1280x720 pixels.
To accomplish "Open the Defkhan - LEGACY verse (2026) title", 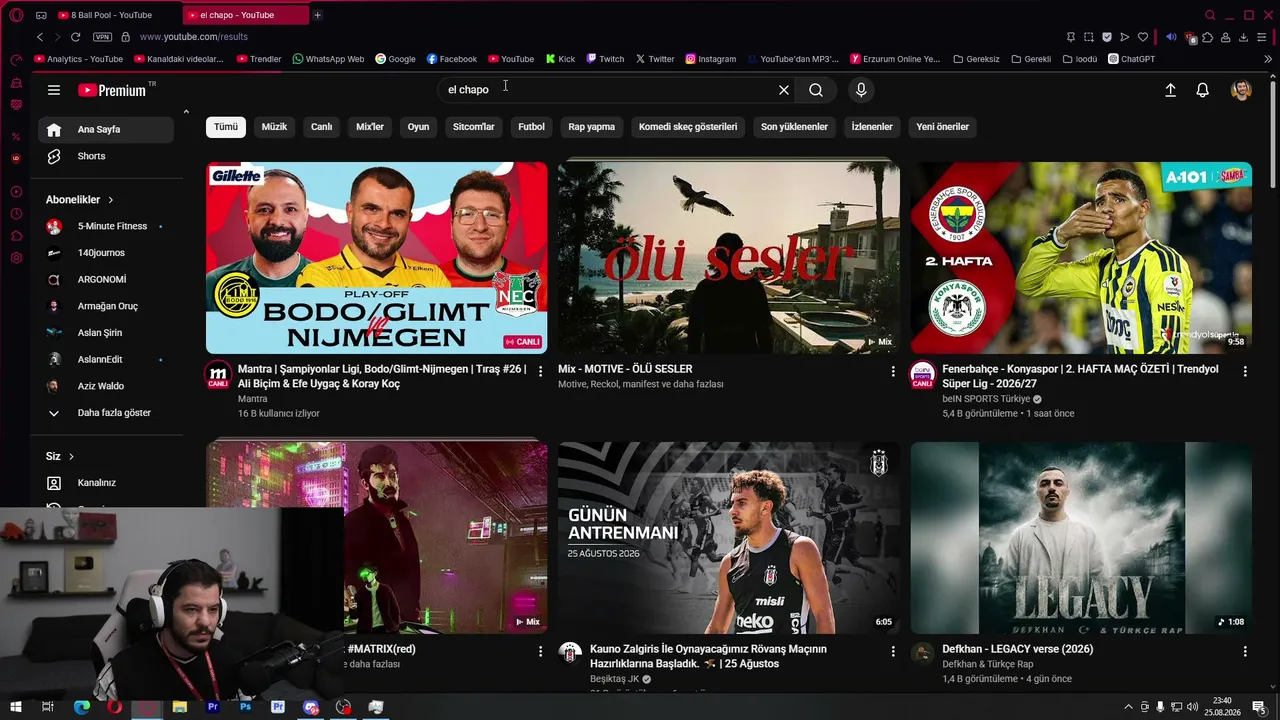I will coord(1018,649).
